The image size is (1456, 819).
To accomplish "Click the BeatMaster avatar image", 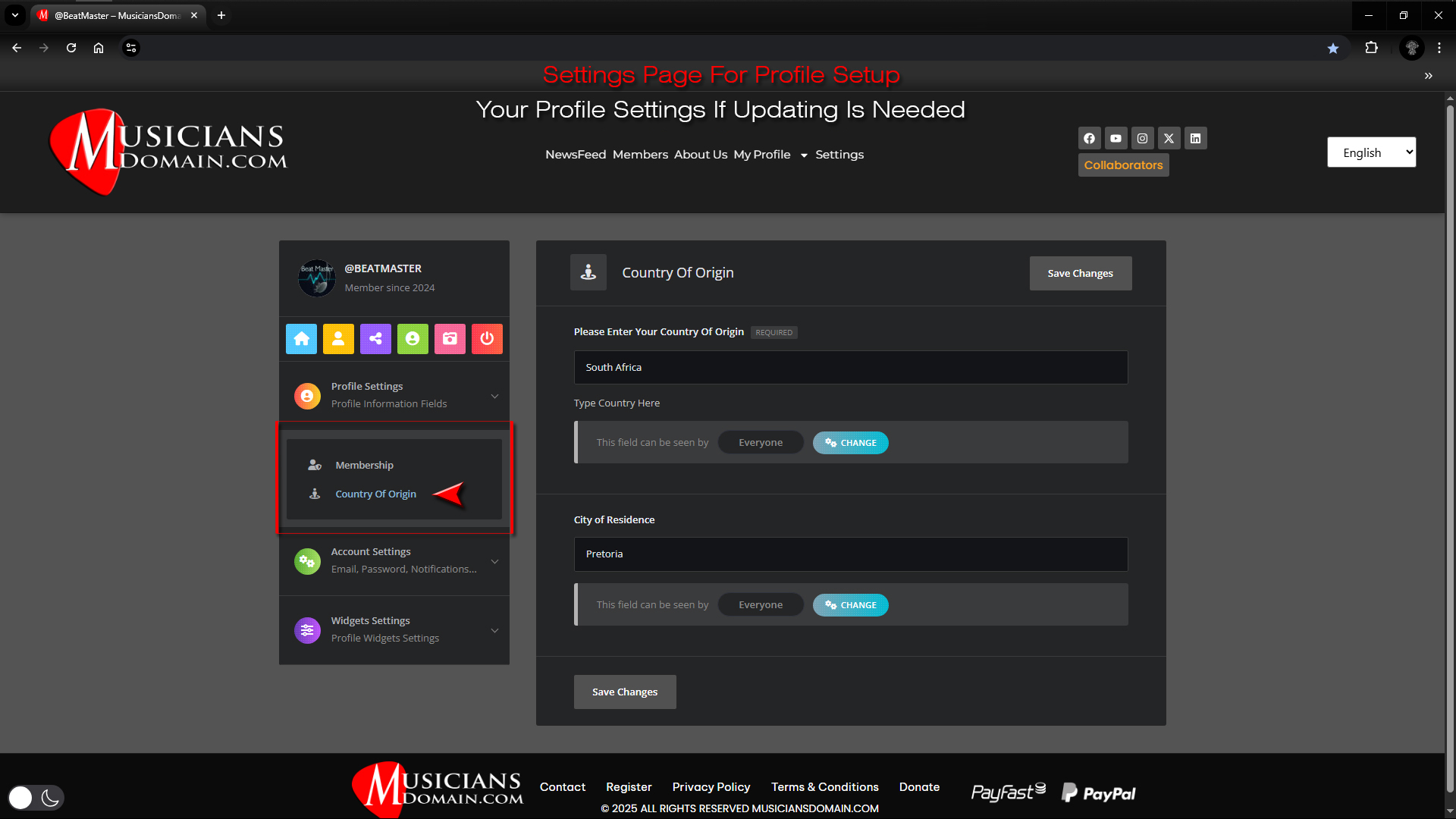I will 316,278.
